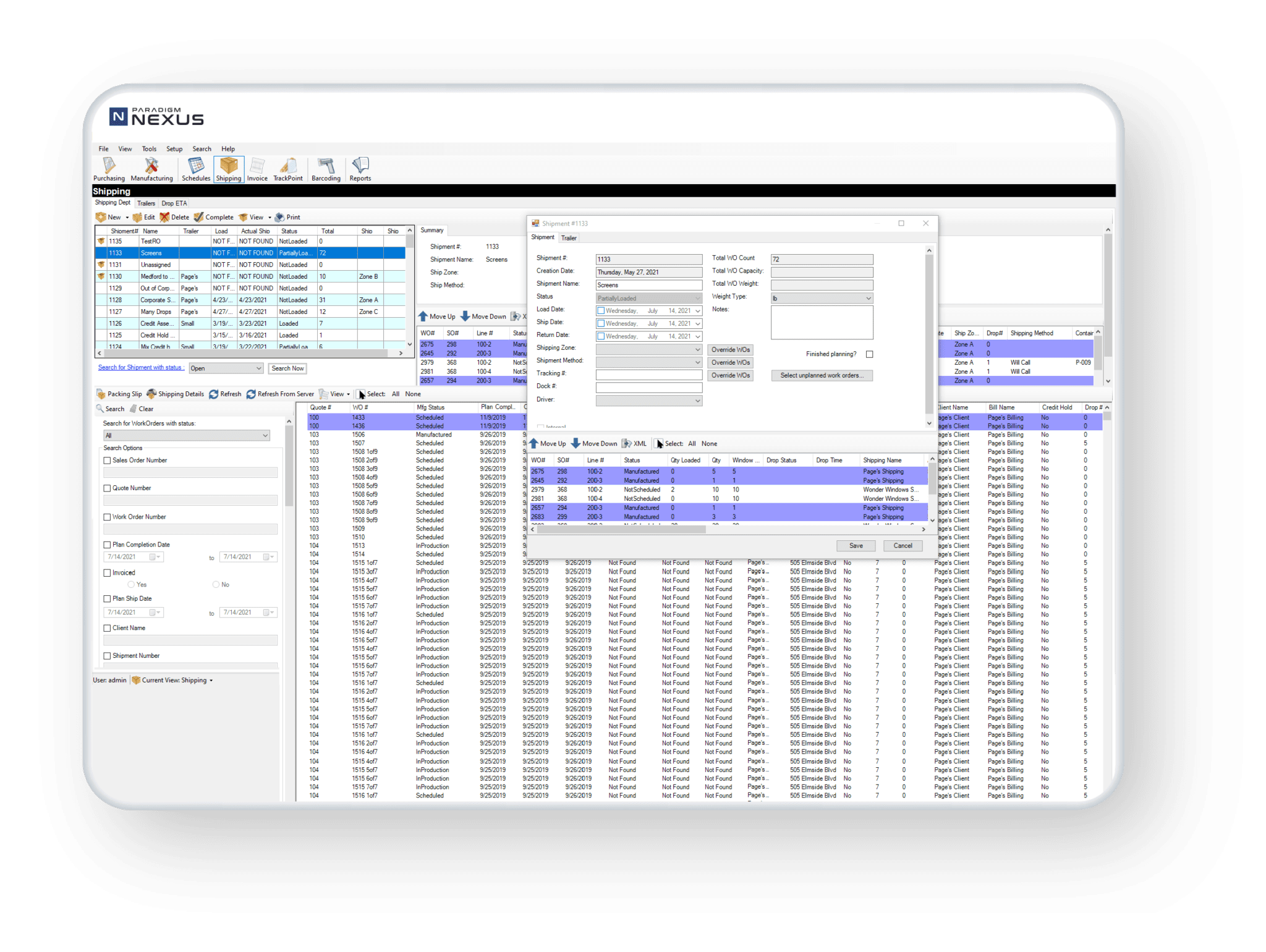Switch to the Trailers tab
The image size is (1266, 952).
pos(146,203)
